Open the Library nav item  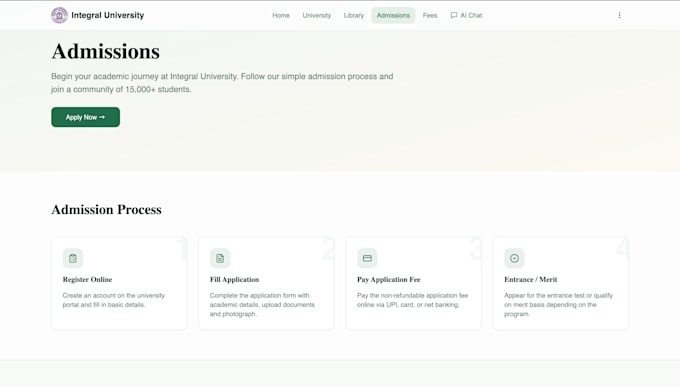point(354,15)
